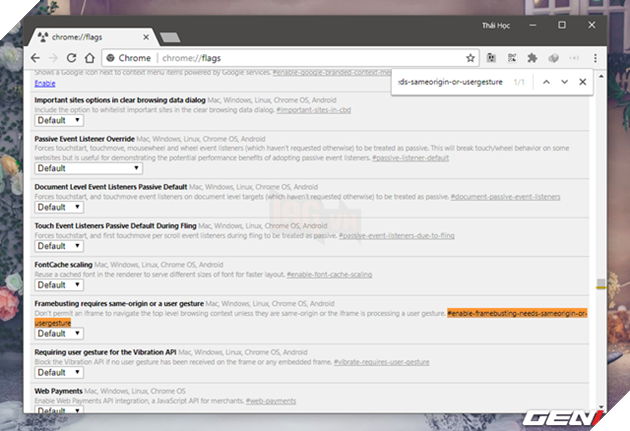The image size is (630, 431).
Task: Click 'Document Level Event Listeners Passive Default' title
Action: tap(111, 187)
